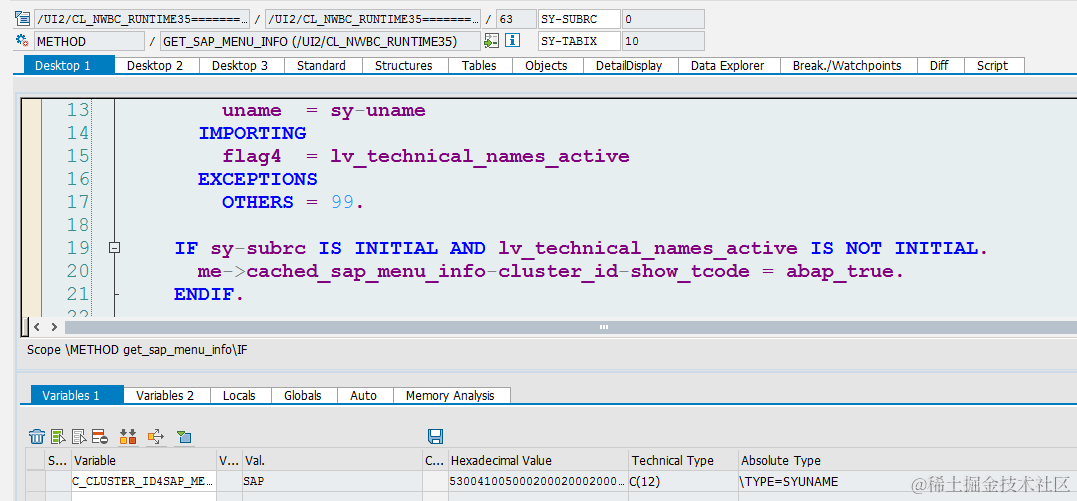1077x501 pixels.
Task: Click the C_CLUSTER_ID4SAP_ME variable cell
Action: (144, 482)
